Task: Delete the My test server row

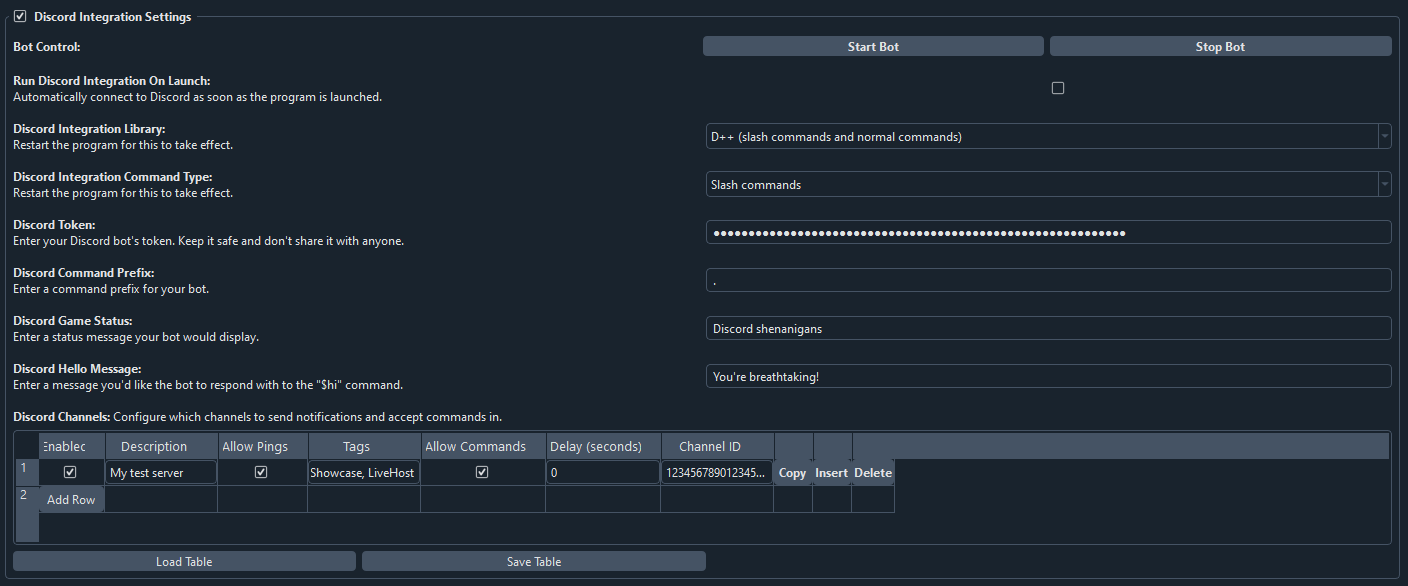Action: (x=872, y=473)
